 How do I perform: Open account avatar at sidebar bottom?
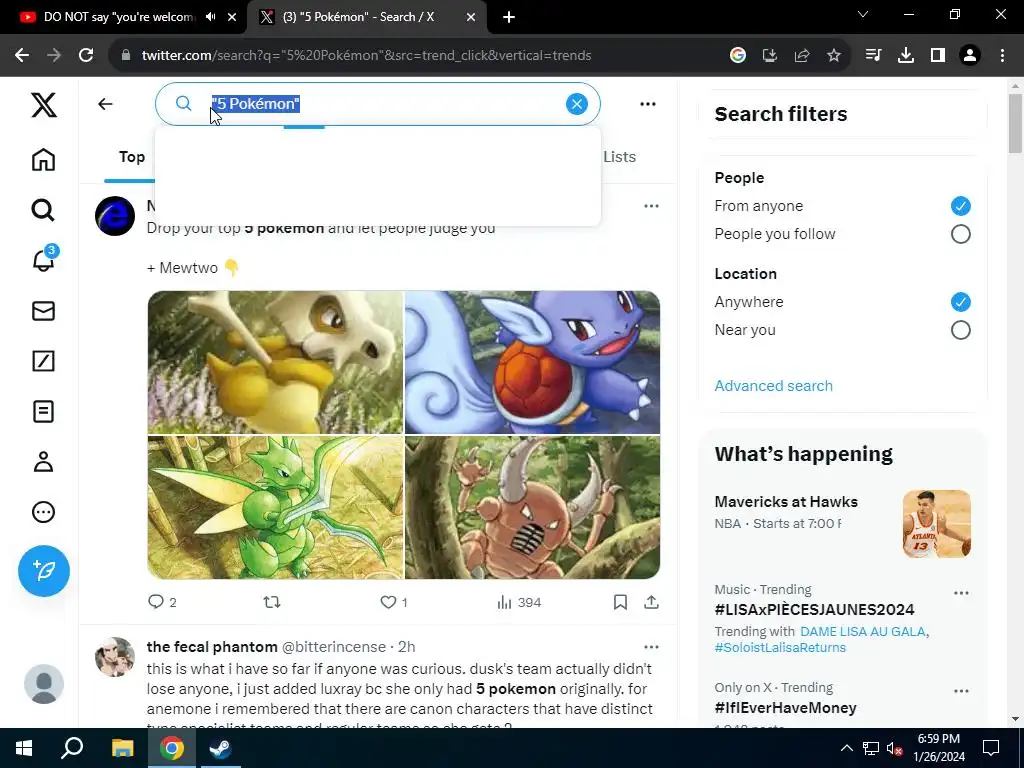point(44,684)
